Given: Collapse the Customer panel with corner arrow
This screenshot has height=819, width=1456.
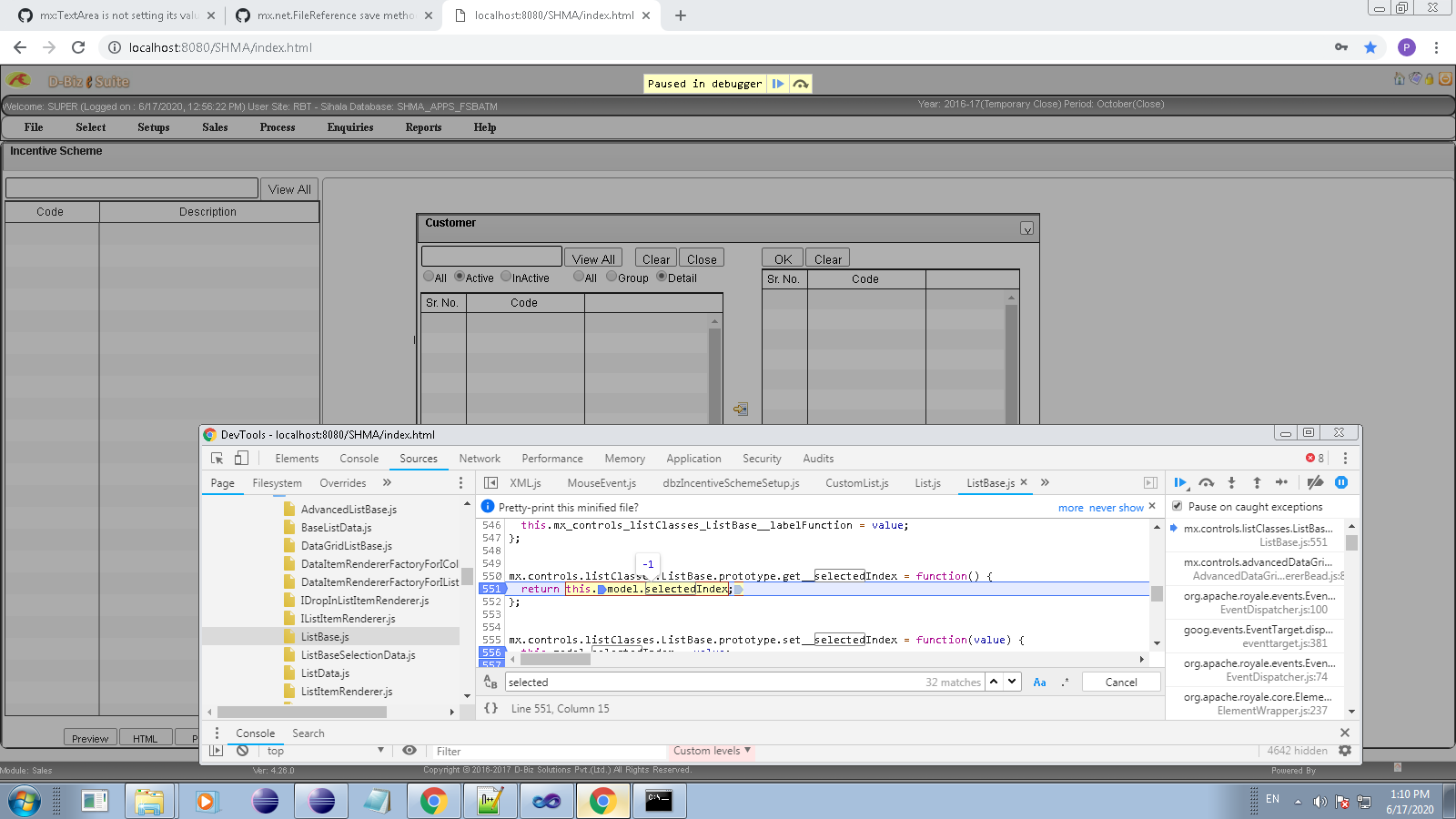Looking at the screenshot, I should (x=1026, y=229).
